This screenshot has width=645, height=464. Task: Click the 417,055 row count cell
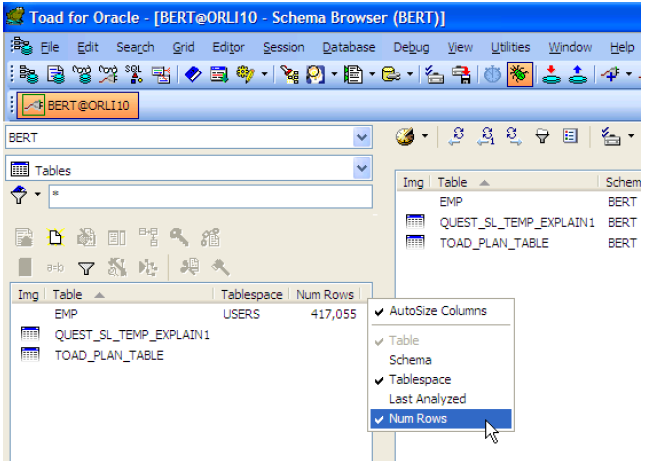coord(334,314)
